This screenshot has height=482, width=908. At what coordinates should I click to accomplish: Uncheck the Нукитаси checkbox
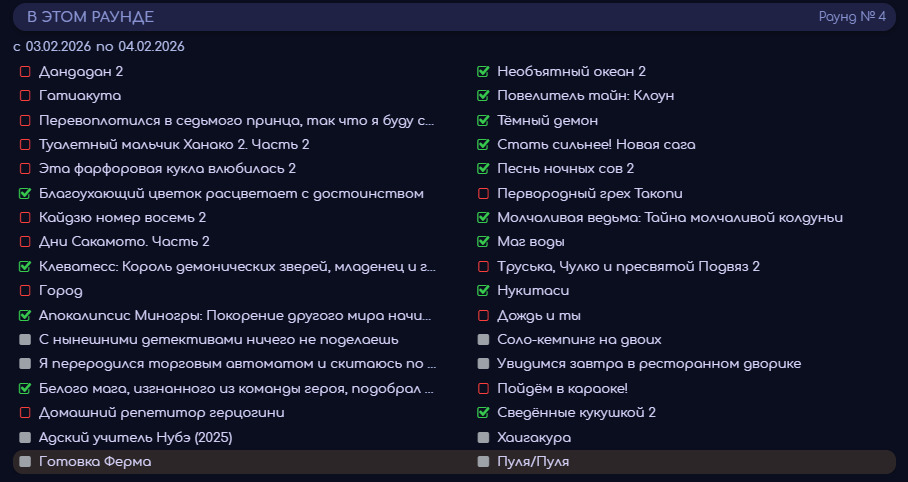pyautogui.click(x=484, y=291)
